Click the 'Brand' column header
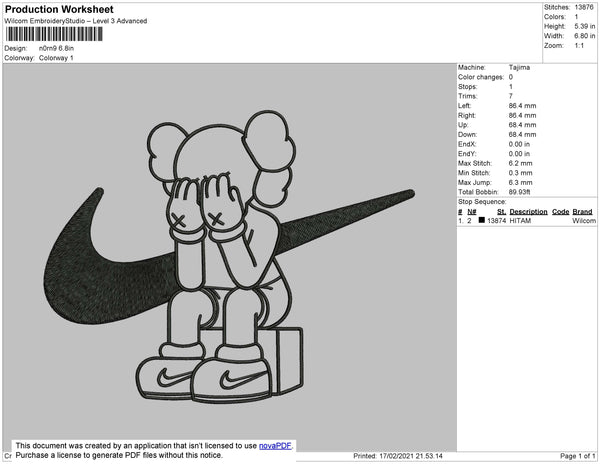Viewport: 600px width, 464px height. coord(582,212)
